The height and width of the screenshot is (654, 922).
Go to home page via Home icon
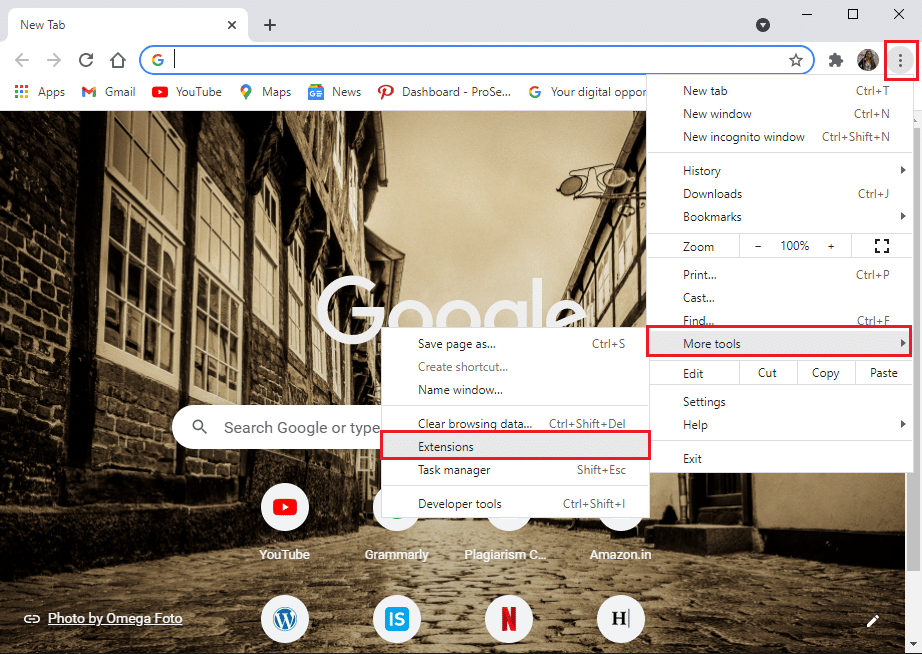pos(118,60)
